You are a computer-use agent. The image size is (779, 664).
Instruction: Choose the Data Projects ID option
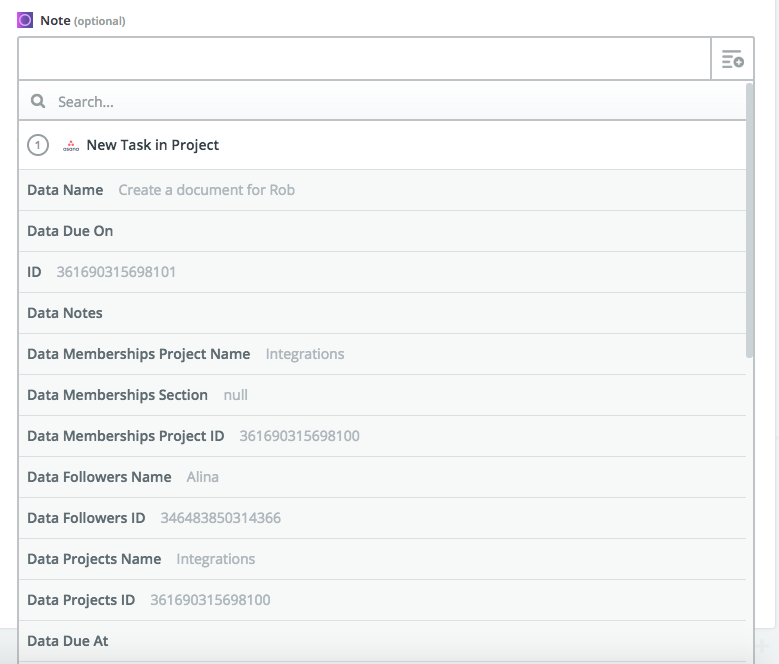383,600
